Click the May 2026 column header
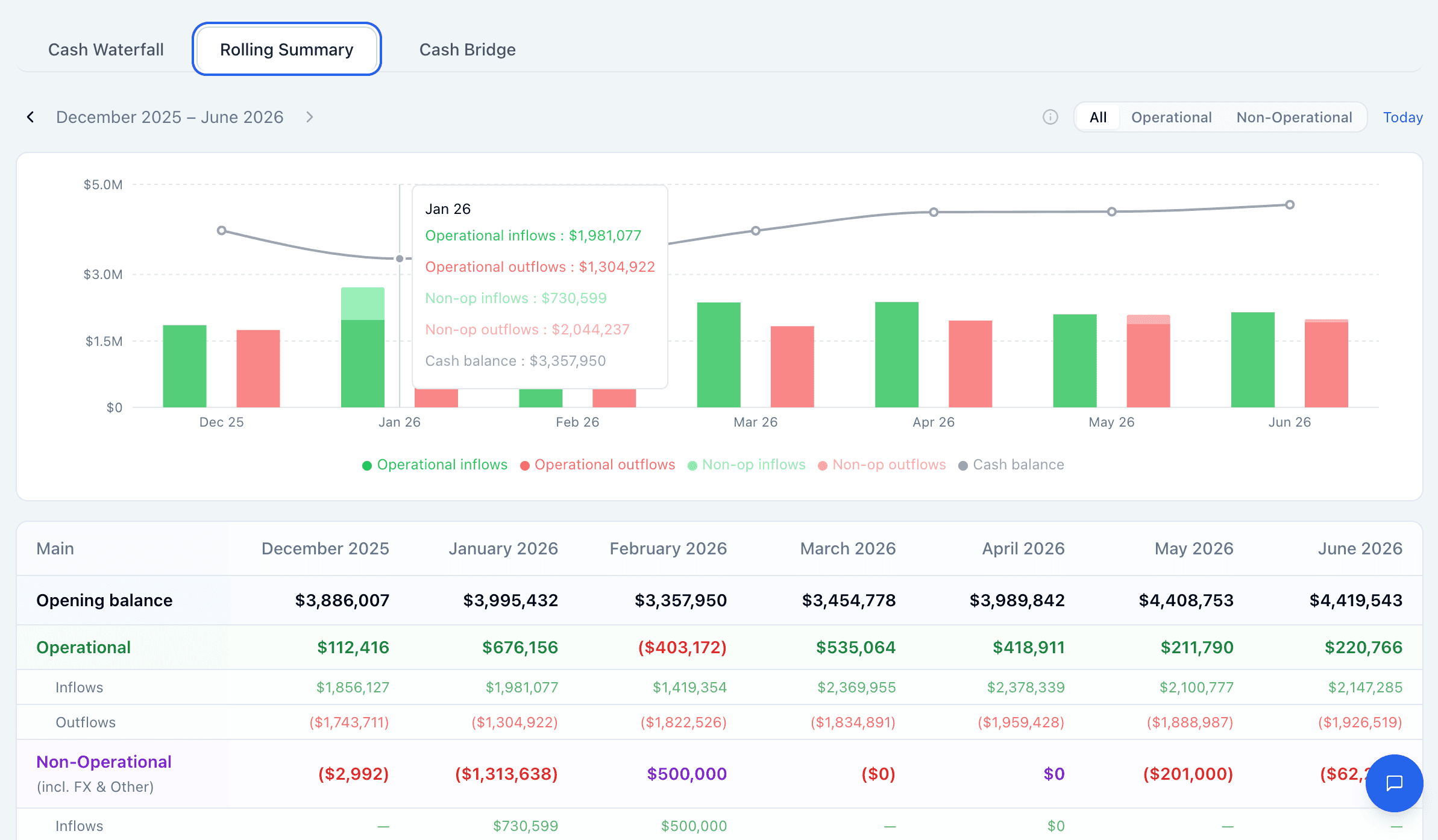1438x840 pixels. click(x=1194, y=548)
